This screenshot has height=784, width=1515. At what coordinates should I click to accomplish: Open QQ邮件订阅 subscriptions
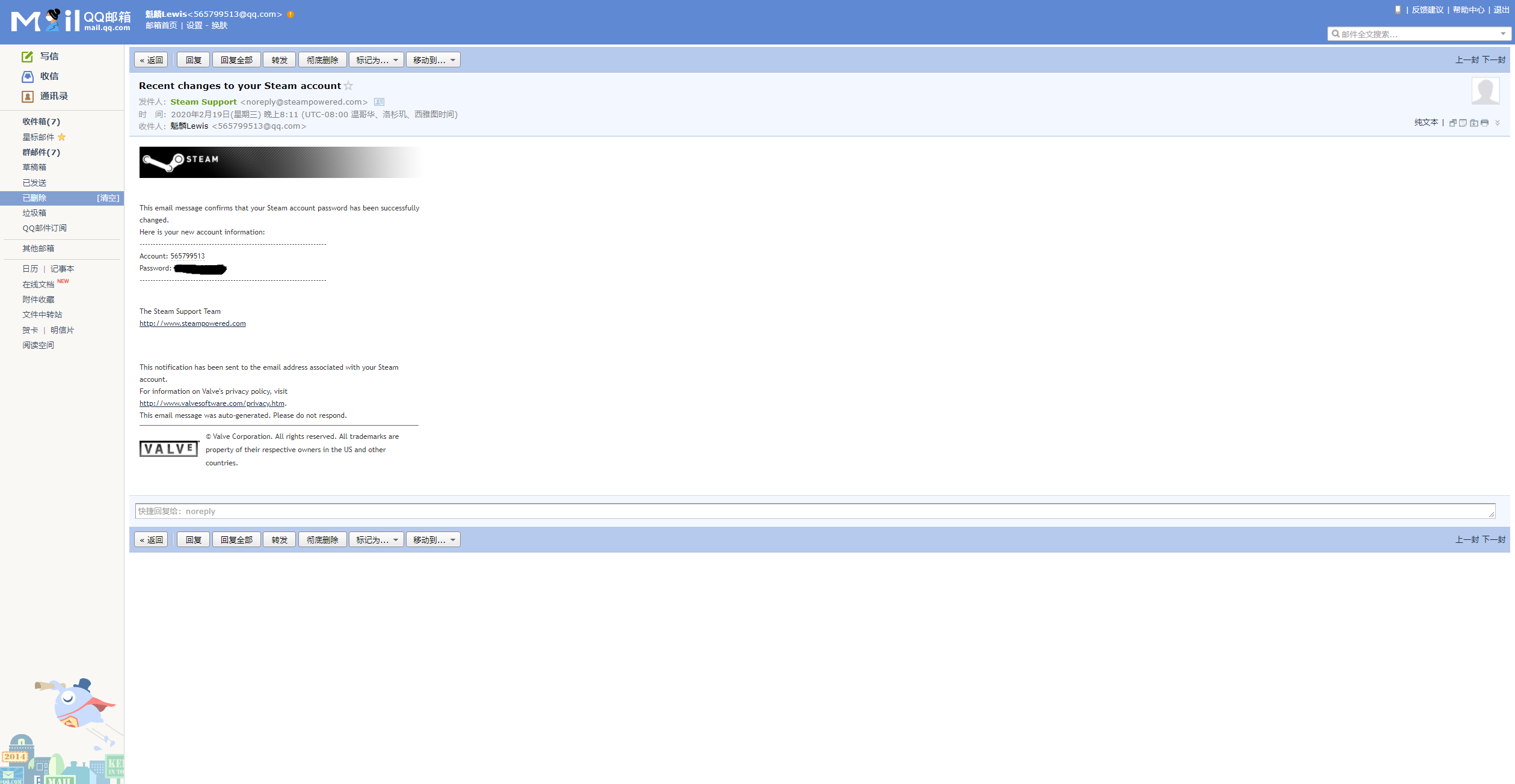[x=45, y=228]
